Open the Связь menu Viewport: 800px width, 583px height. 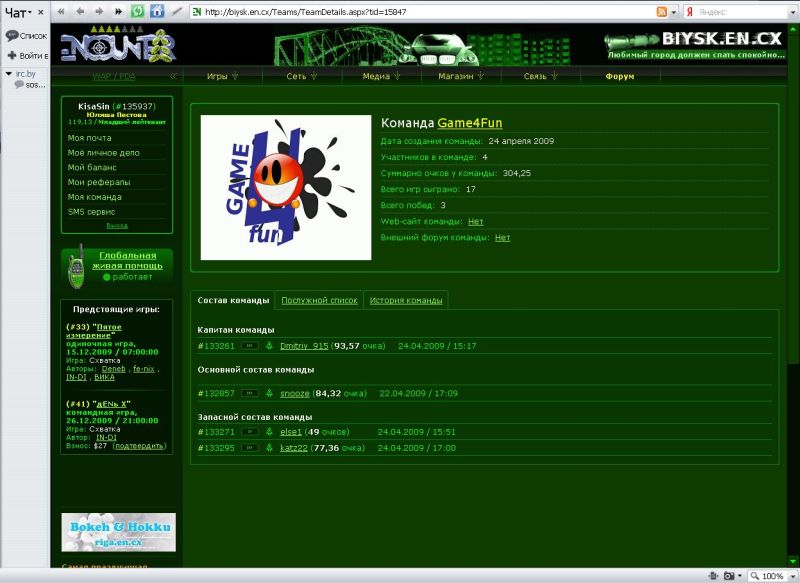540,76
